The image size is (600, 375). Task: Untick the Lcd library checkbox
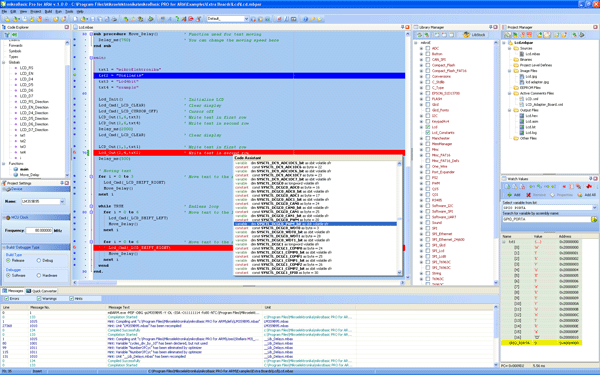(428, 127)
